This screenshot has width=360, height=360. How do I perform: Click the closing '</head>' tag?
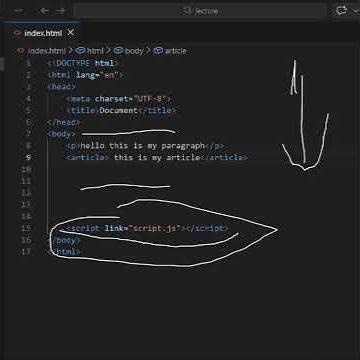click(x=64, y=123)
